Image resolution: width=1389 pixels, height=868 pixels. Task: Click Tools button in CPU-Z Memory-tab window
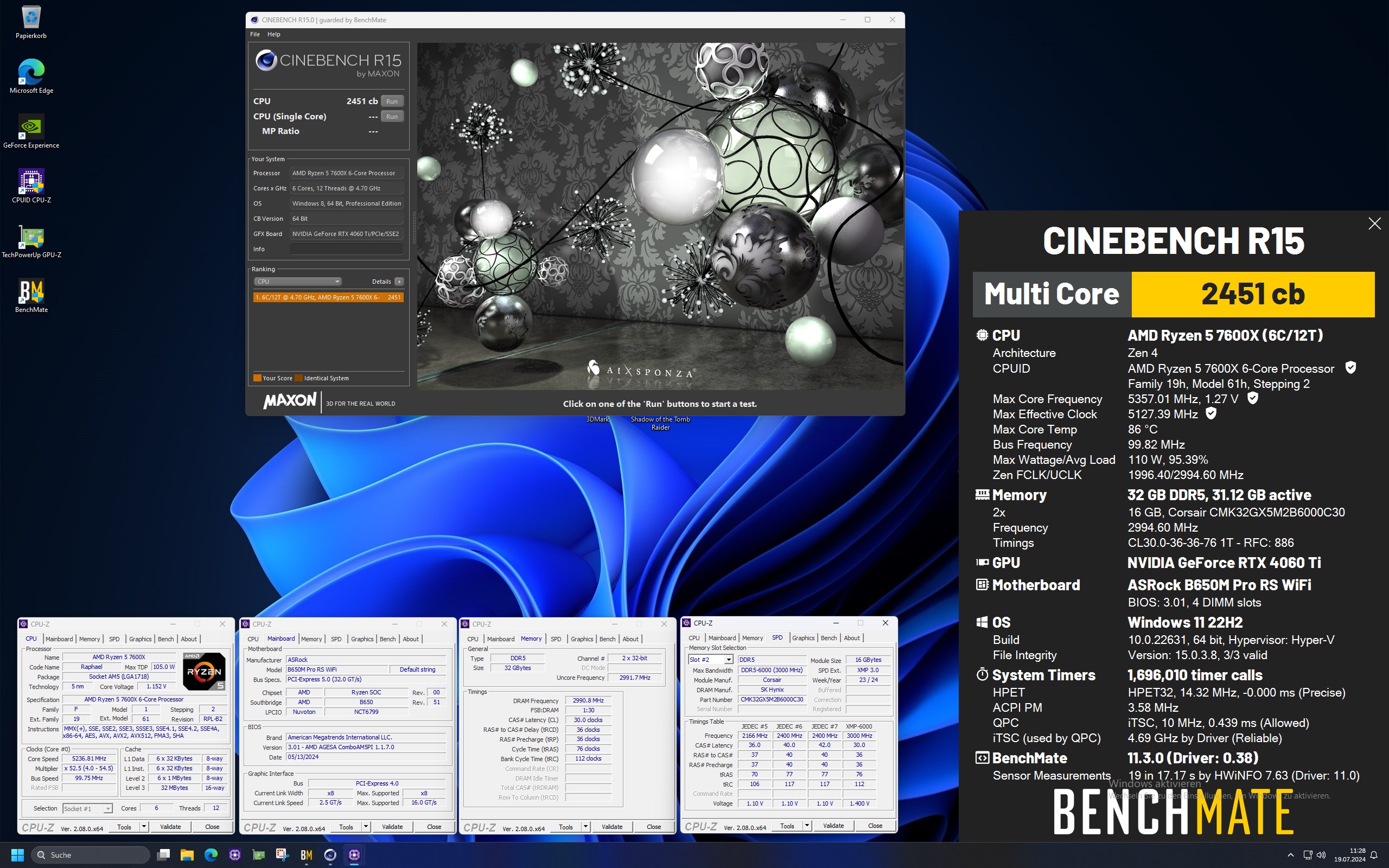click(566, 827)
